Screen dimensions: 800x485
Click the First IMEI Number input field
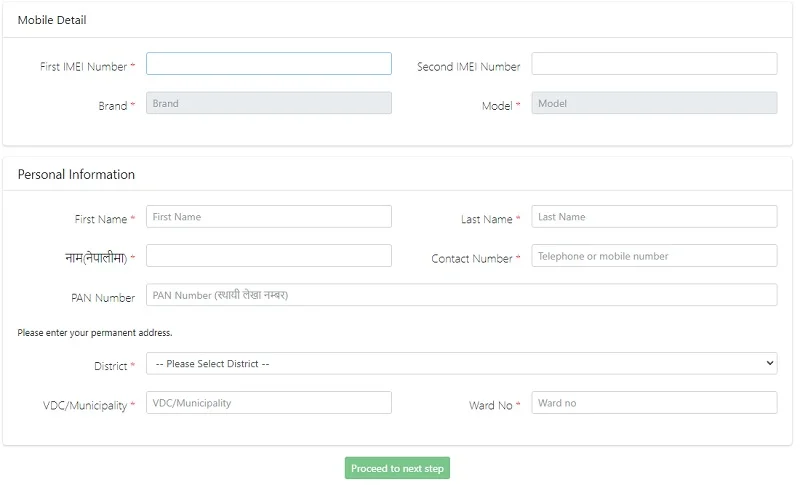click(x=269, y=64)
